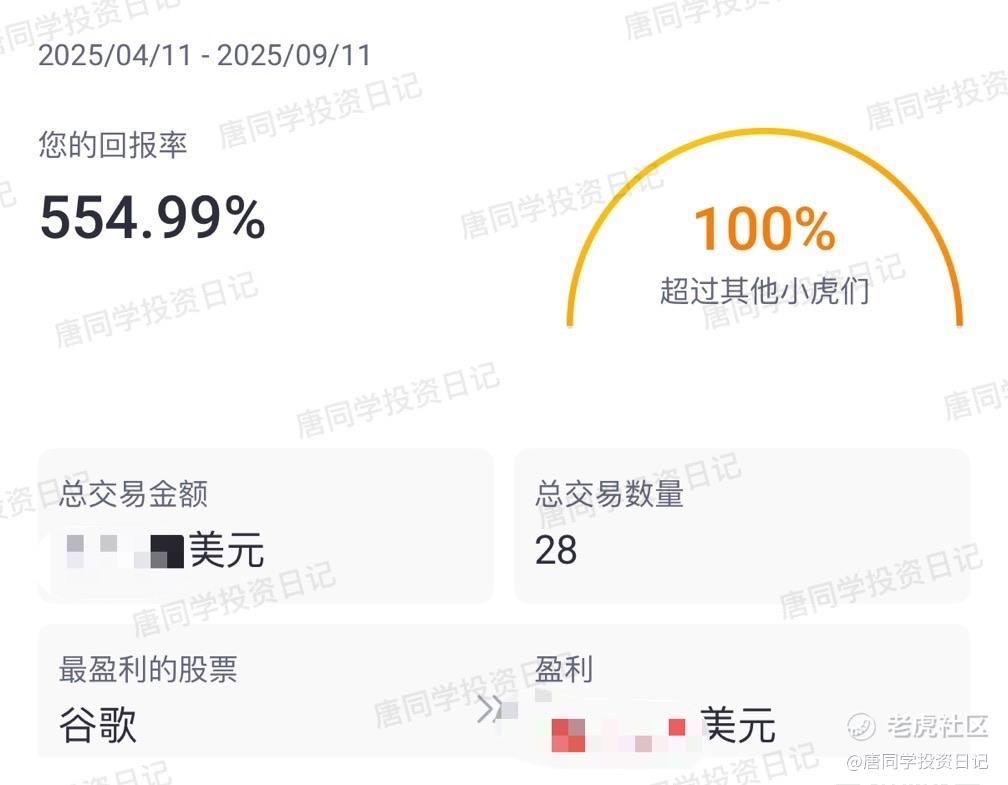Open the 总交易金额 card title
The image size is (1008, 785).
pyautogui.click(x=134, y=494)
